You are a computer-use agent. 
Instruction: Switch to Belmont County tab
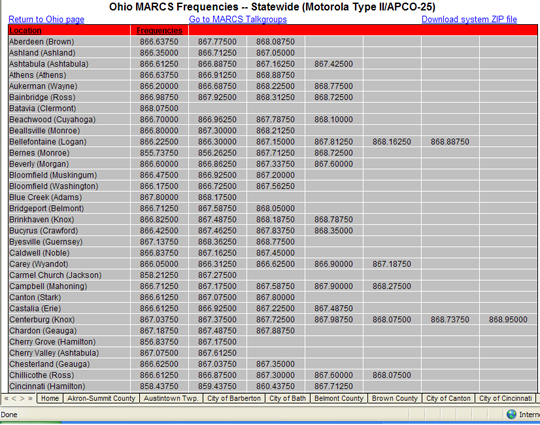339,398
